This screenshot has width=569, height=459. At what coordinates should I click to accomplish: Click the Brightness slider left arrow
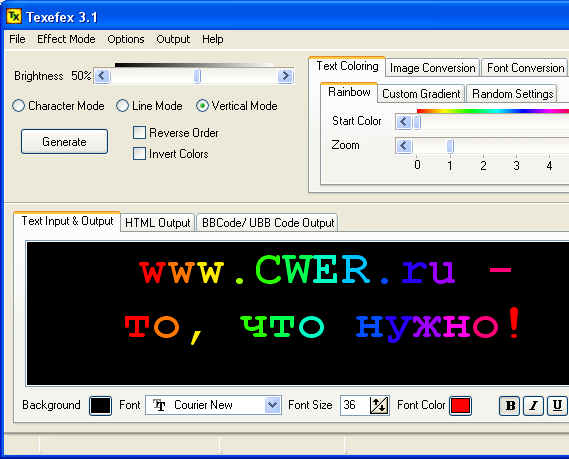(102, 76)
